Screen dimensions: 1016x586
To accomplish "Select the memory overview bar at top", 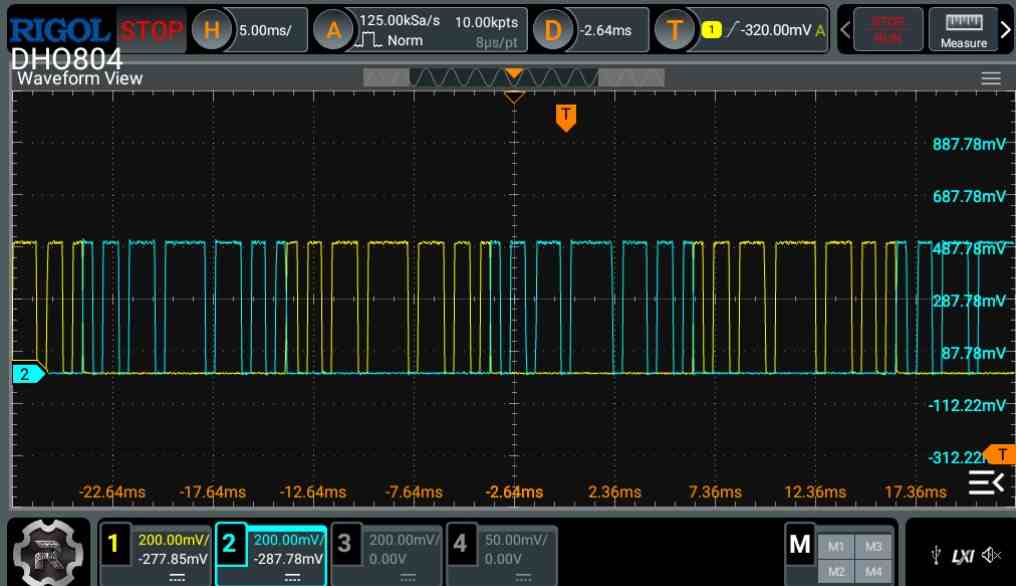I will pos(513,78).
